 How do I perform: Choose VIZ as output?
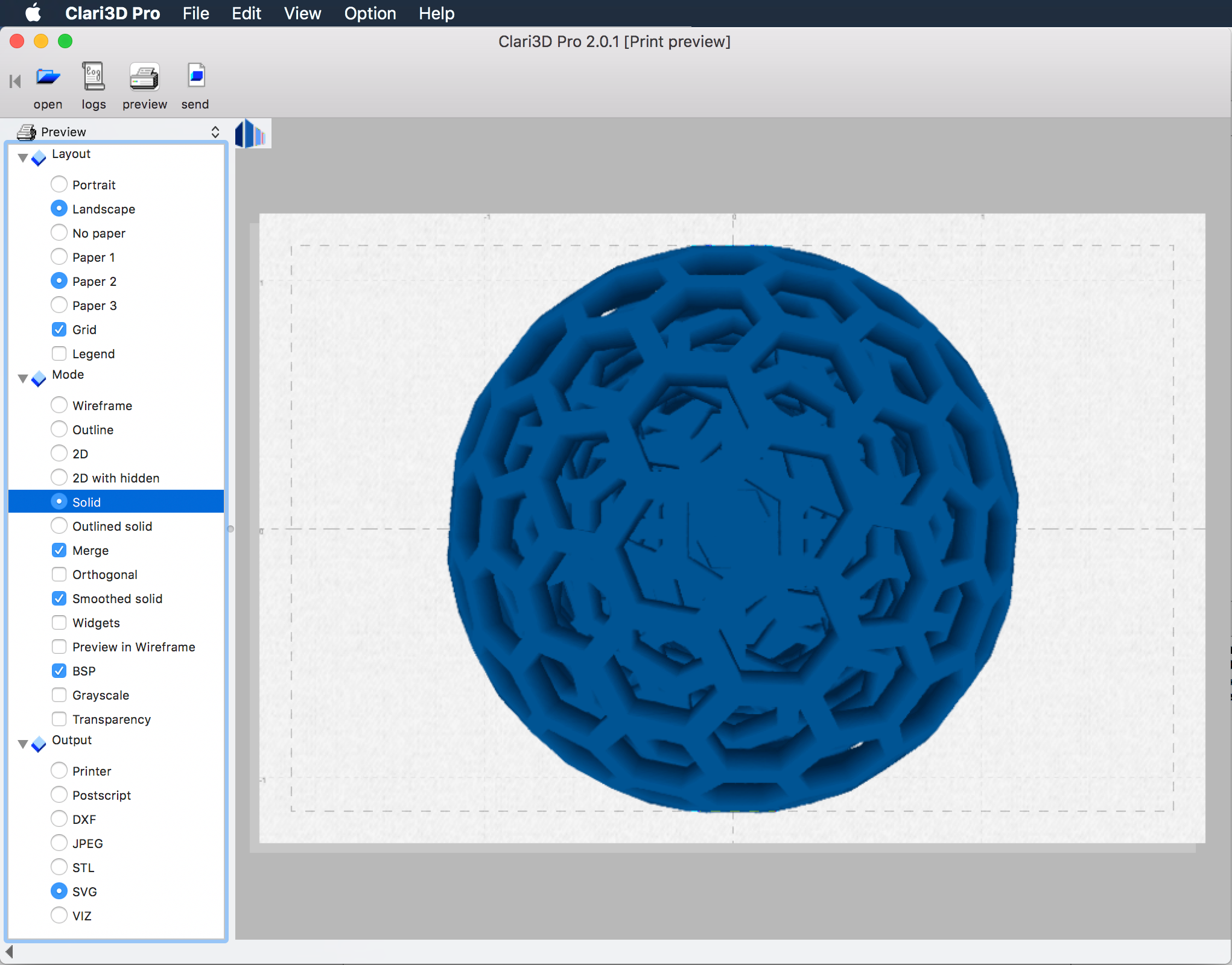pyautogui.click(x=59, y=915)
